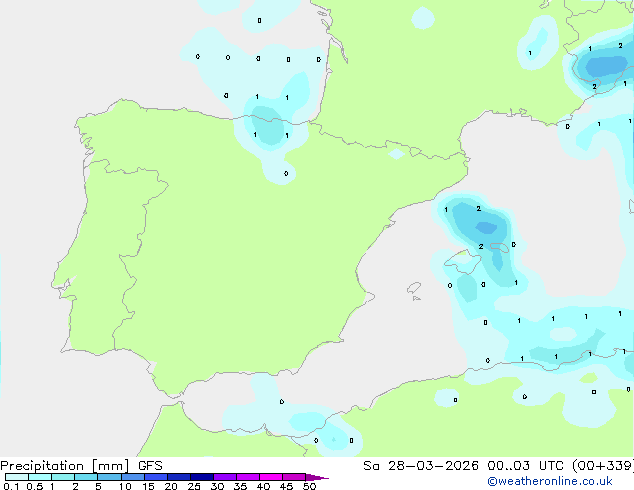This screenshot has height=490, width=634.
Task: Pick the 15–20 mm legend color swatch
Action: (155, 477)
